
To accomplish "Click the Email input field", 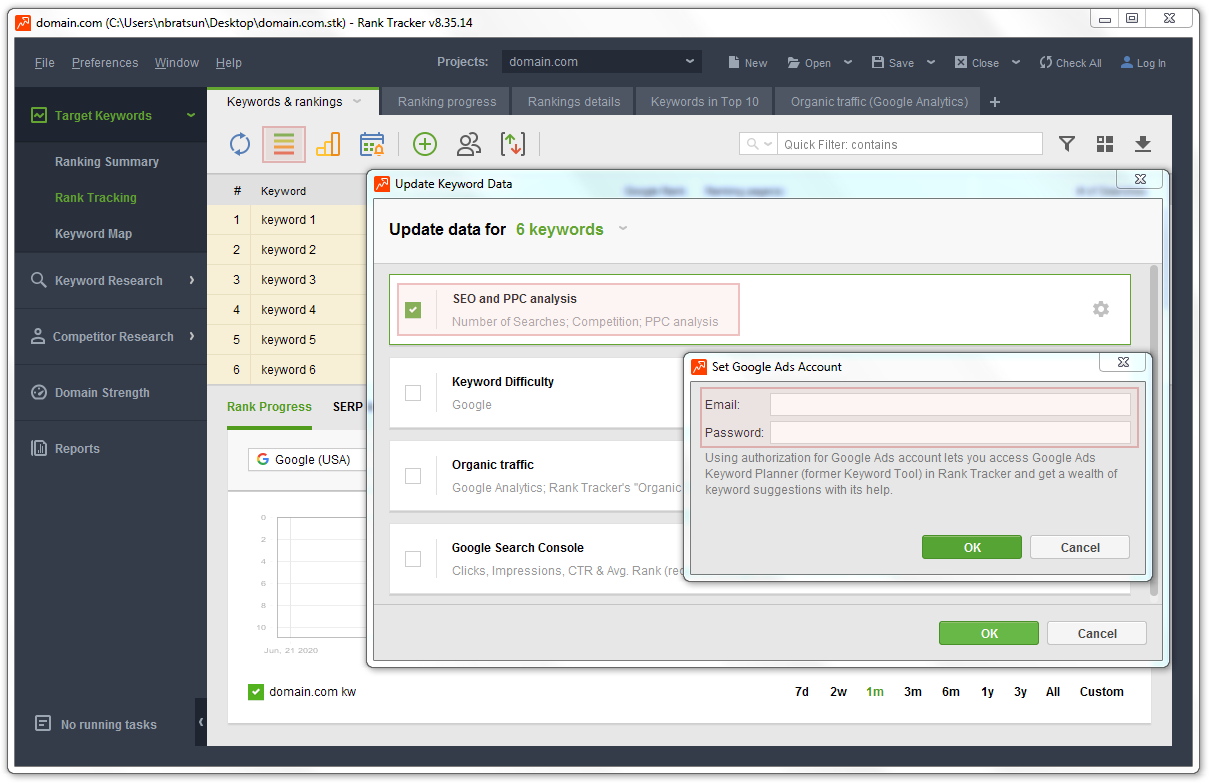I will point(950,404).
